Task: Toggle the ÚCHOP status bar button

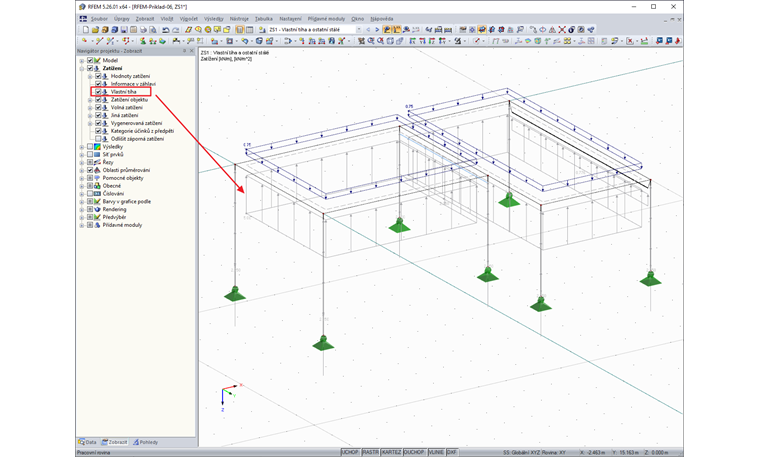Action: [x=350, y=452]
